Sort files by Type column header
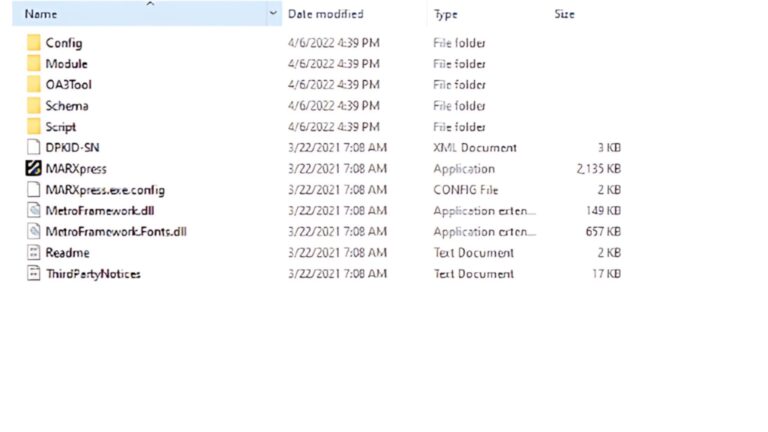The height and width of the screenshot is (432, 768). (x=446, y=15)
